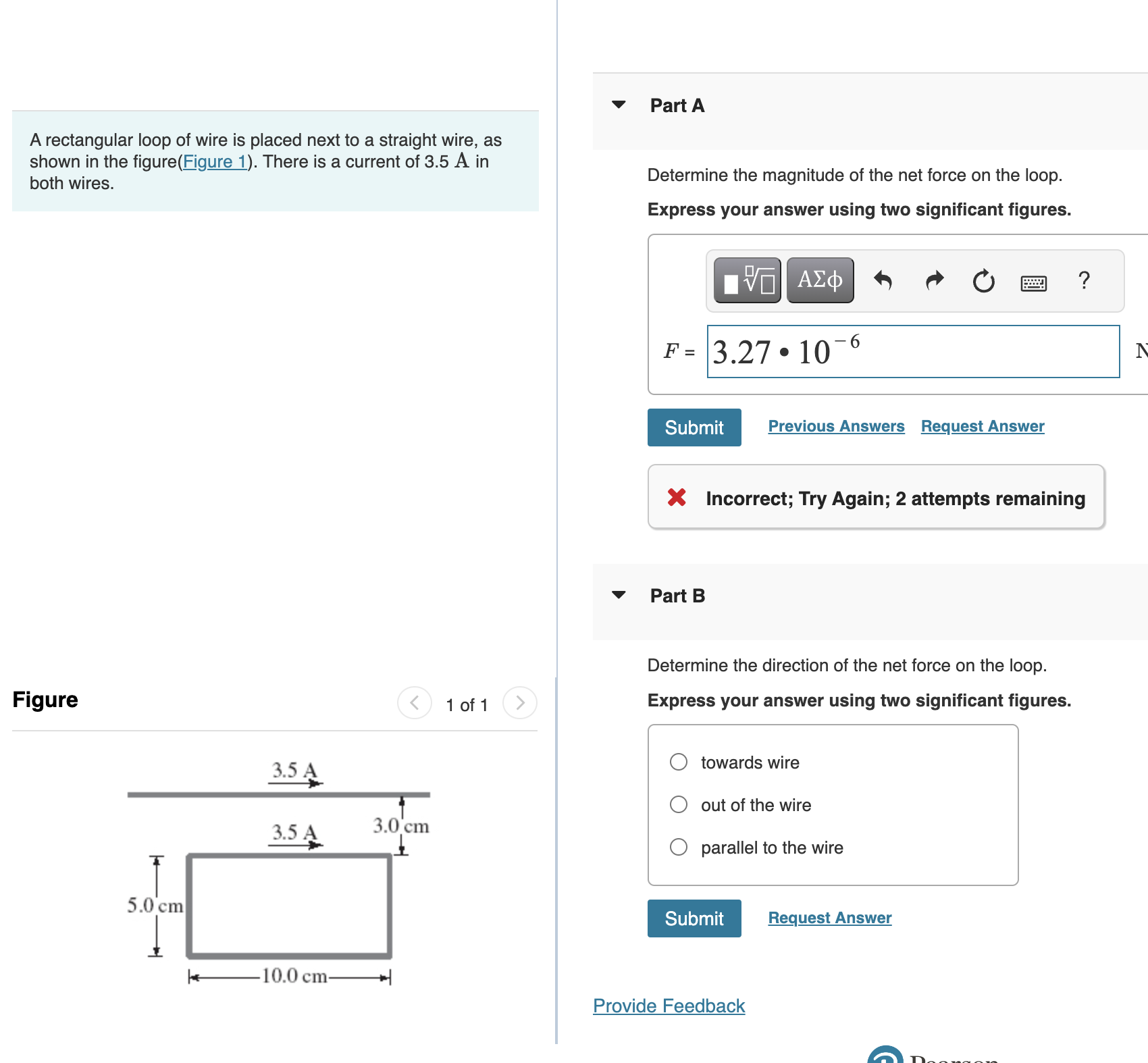Screen dimensions: 1148x1063
Task: Click the previous figure chevron
Action: pos(414,702)
